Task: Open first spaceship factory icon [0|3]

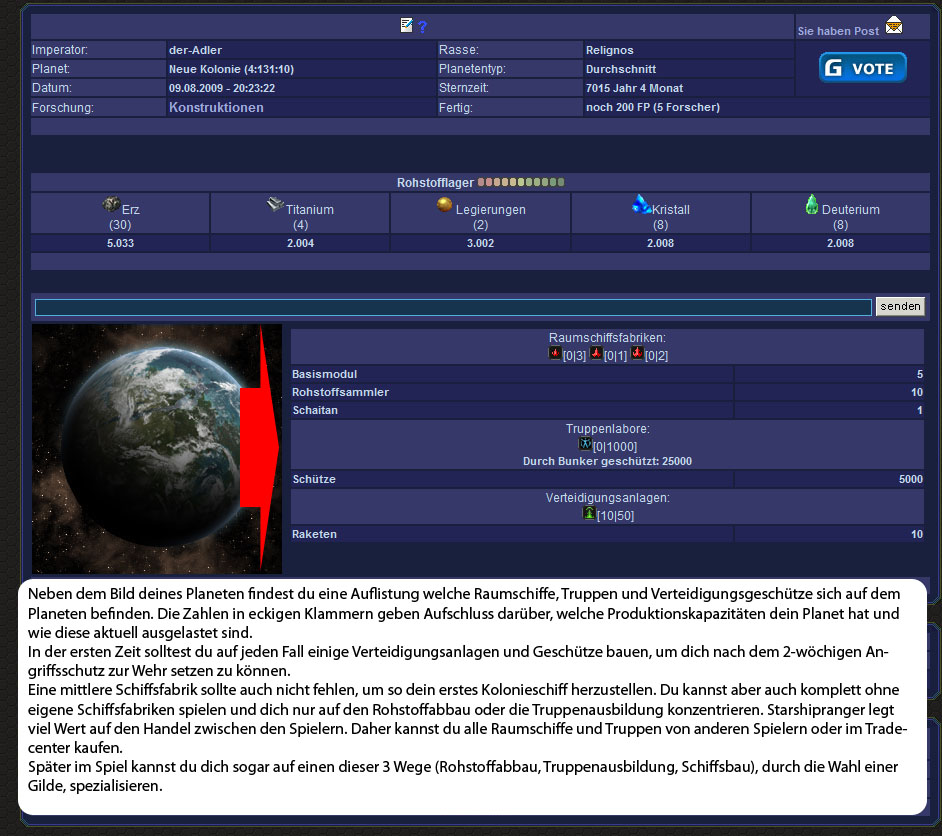Action: click(x=555, y=354)
